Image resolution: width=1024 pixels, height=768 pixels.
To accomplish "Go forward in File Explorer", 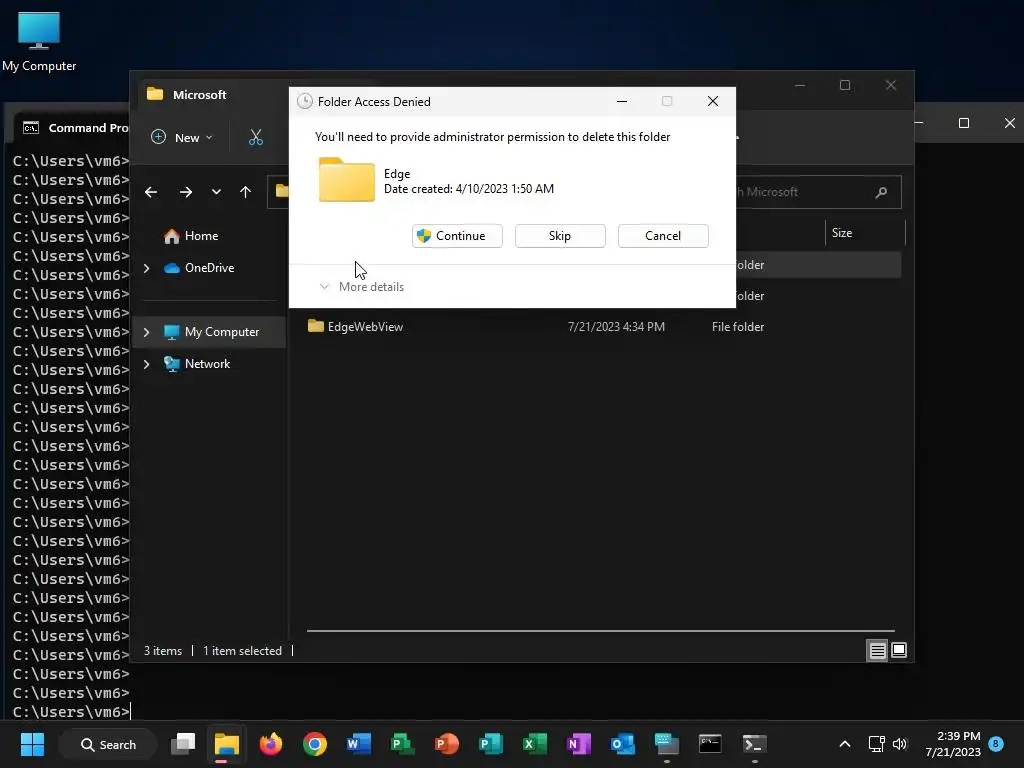I will (x=185, y=192).
